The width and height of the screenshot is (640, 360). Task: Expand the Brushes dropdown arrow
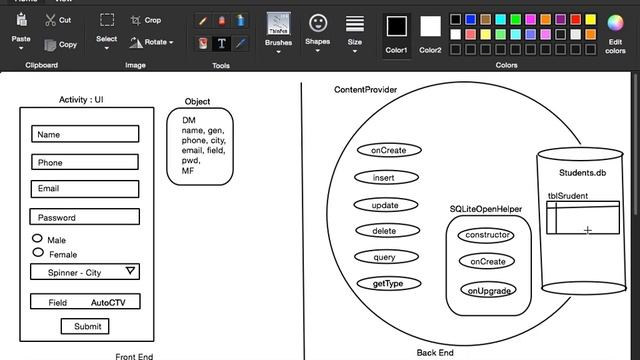278,52
